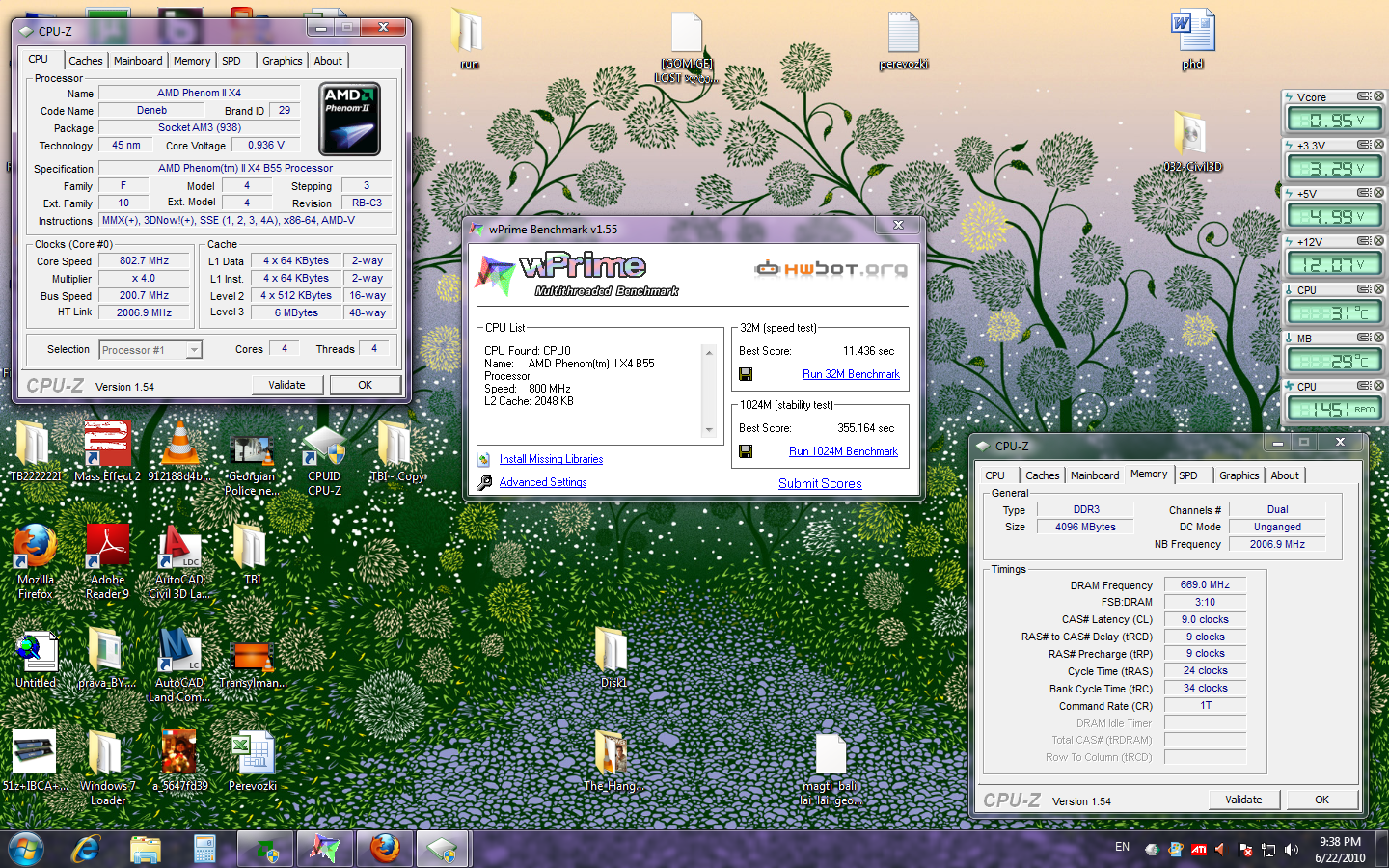Click the Core Speed value 802.7 MHz
The width and height of the screenshot is (1389, 868).
[x=144, y=260]
